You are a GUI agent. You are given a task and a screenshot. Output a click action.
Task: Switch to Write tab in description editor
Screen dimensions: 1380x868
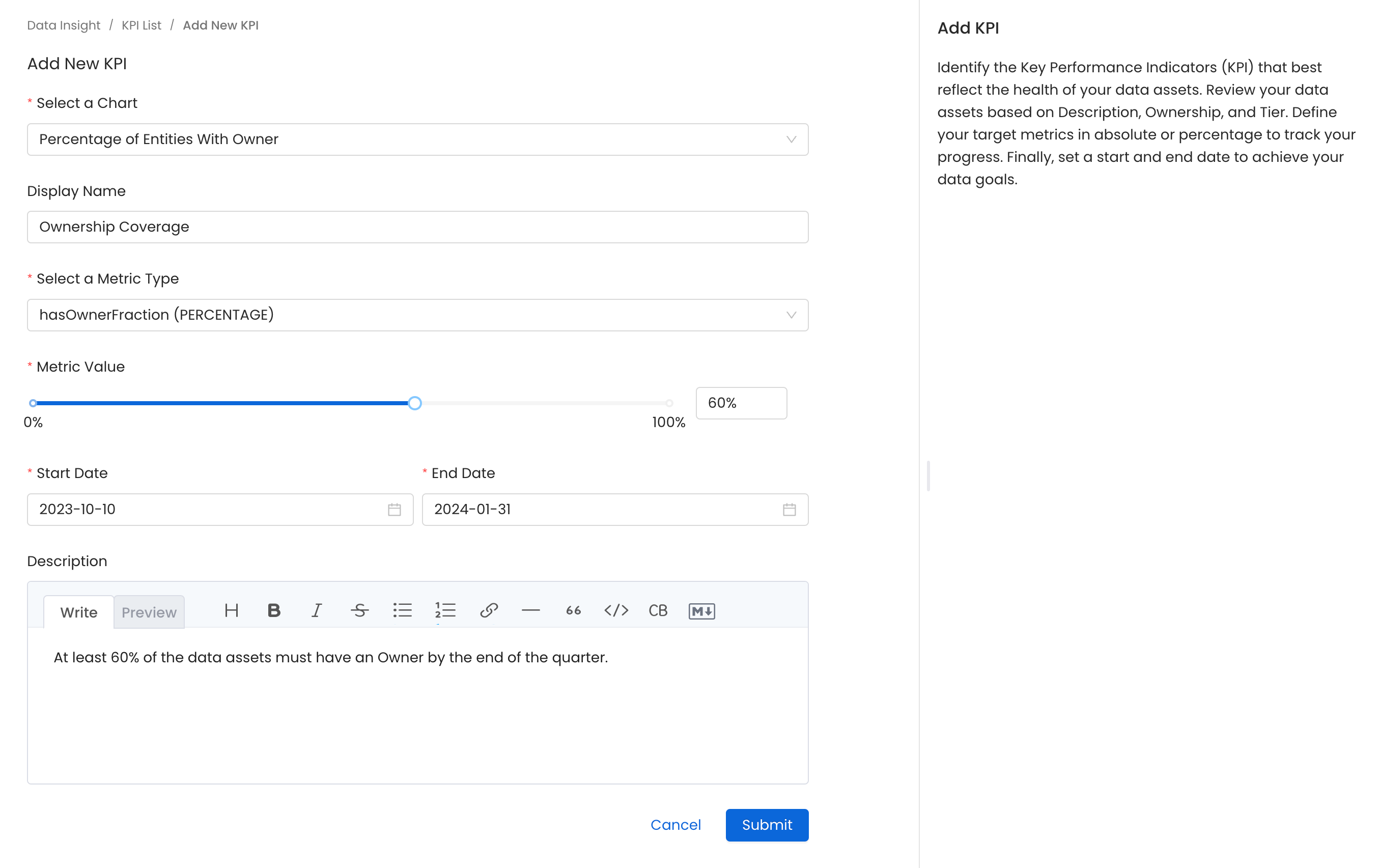(x=79, y=611)
